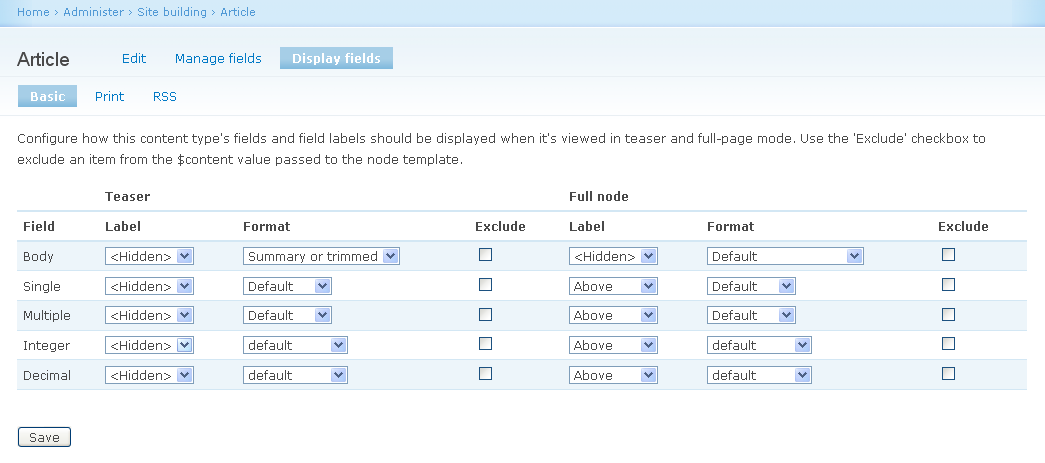Click the Save button
1045x463 pixels.
click(44, 437)
